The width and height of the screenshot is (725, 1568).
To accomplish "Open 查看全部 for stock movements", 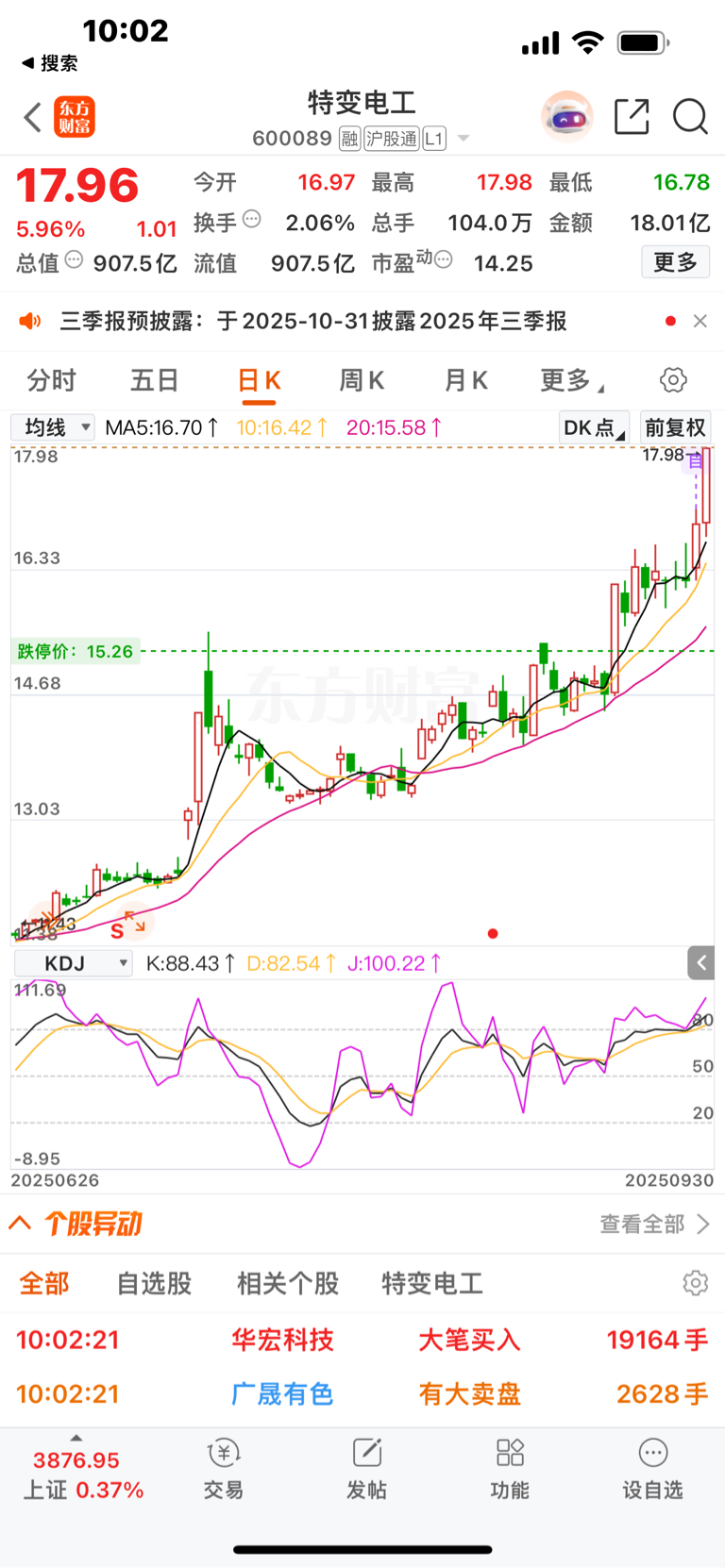I will point(655,1224).
